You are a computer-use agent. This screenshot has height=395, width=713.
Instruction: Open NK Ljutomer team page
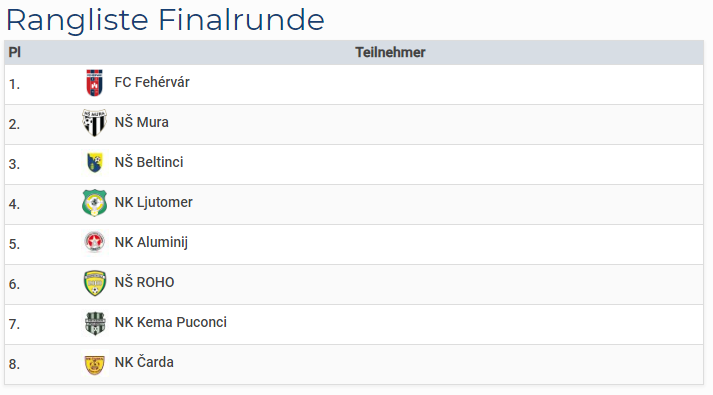point(153,202)
